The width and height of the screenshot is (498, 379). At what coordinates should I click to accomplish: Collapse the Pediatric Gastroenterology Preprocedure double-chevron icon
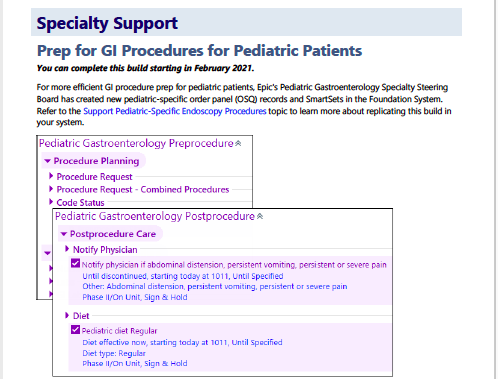pos(238,143)
